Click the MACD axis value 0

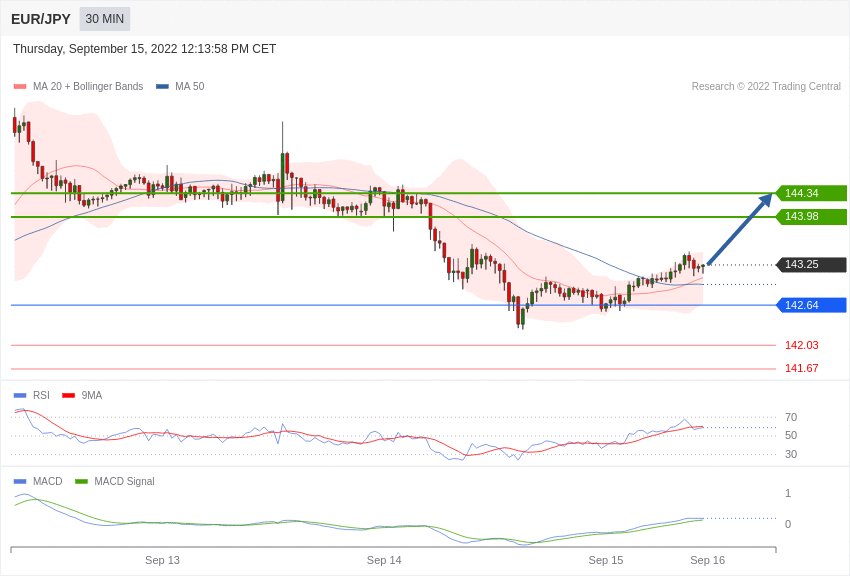[788, 524]
